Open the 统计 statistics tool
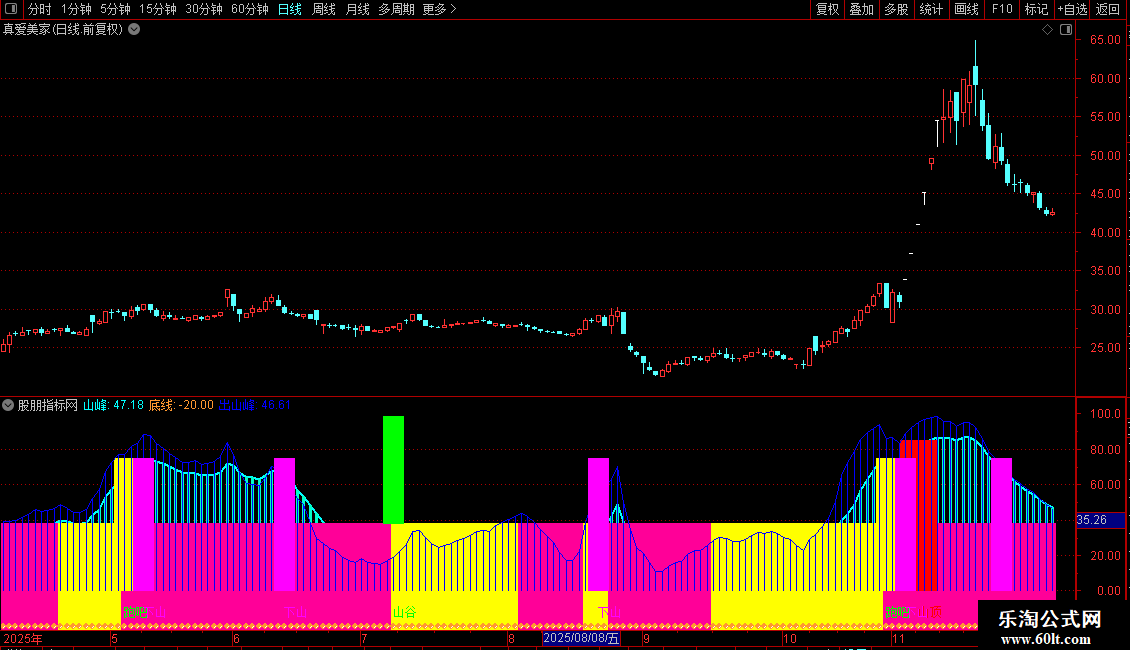This screenshot has width=1130, height=650. coord(931,9)
